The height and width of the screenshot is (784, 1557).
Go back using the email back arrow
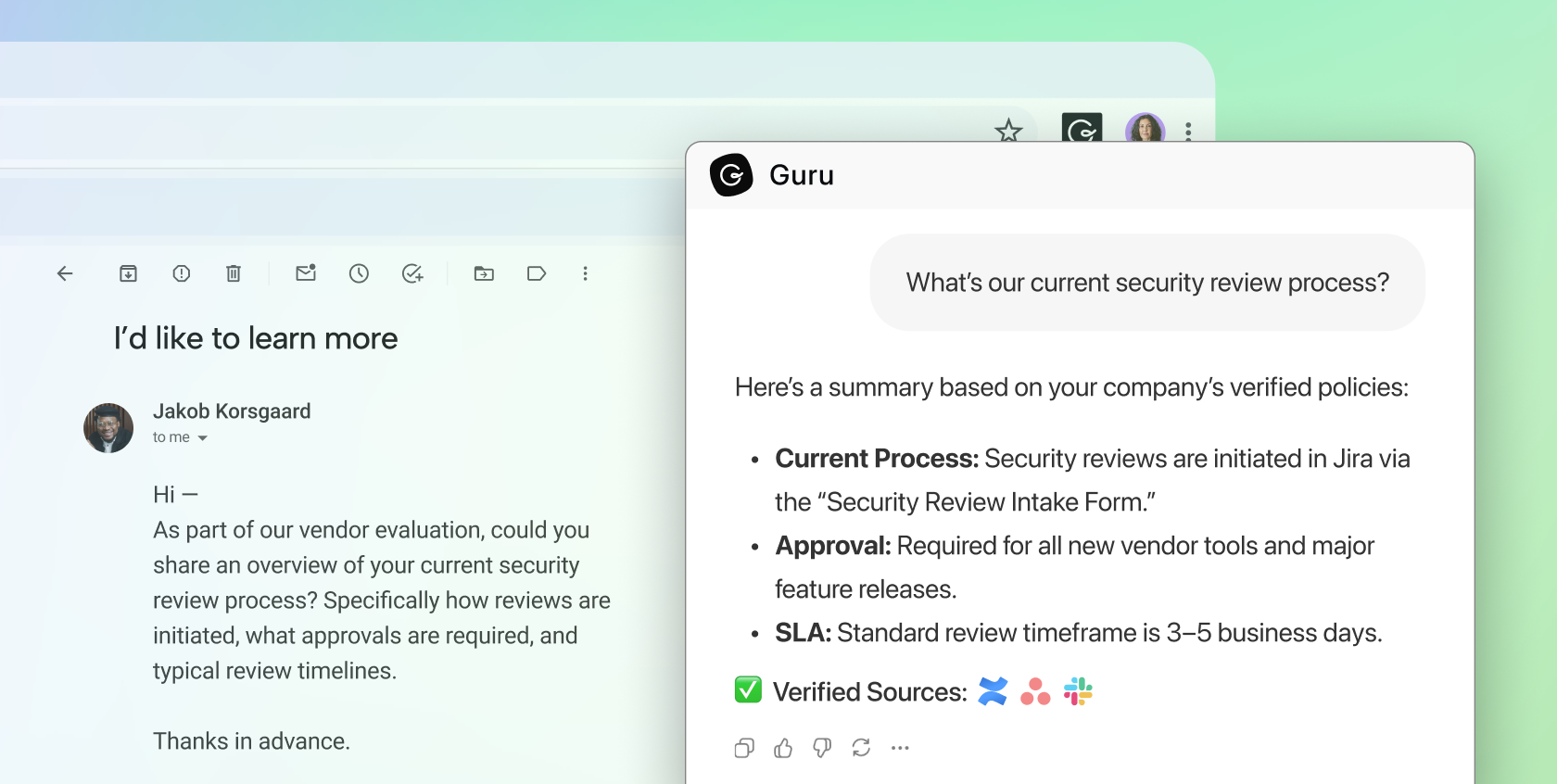(x=65, y=273)
